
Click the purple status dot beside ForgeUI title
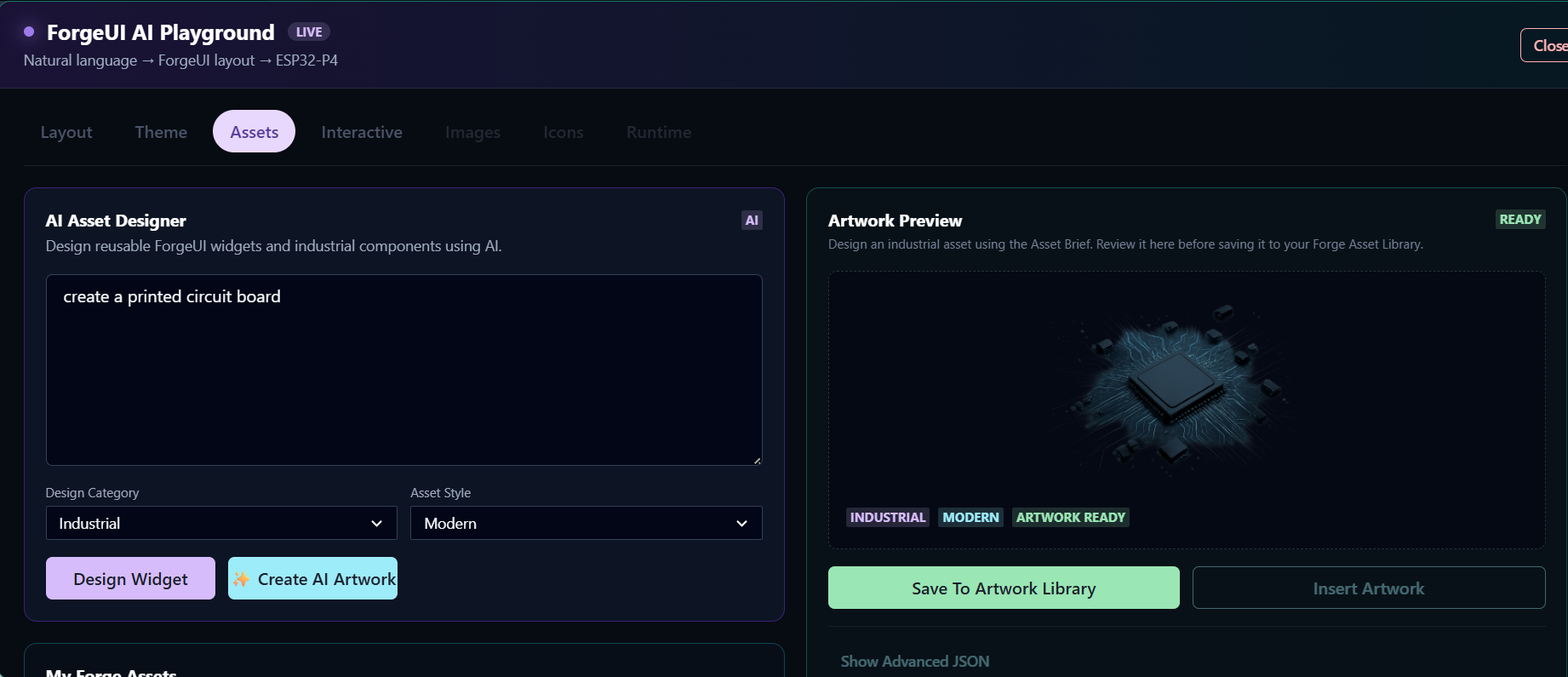point(29,32)
